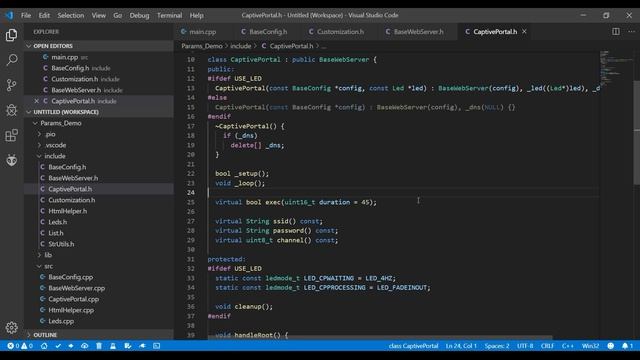Image resolution: width=640 pixels, height=360 pixels.
Task: Split the editor to the right
Action: (616, 31)
